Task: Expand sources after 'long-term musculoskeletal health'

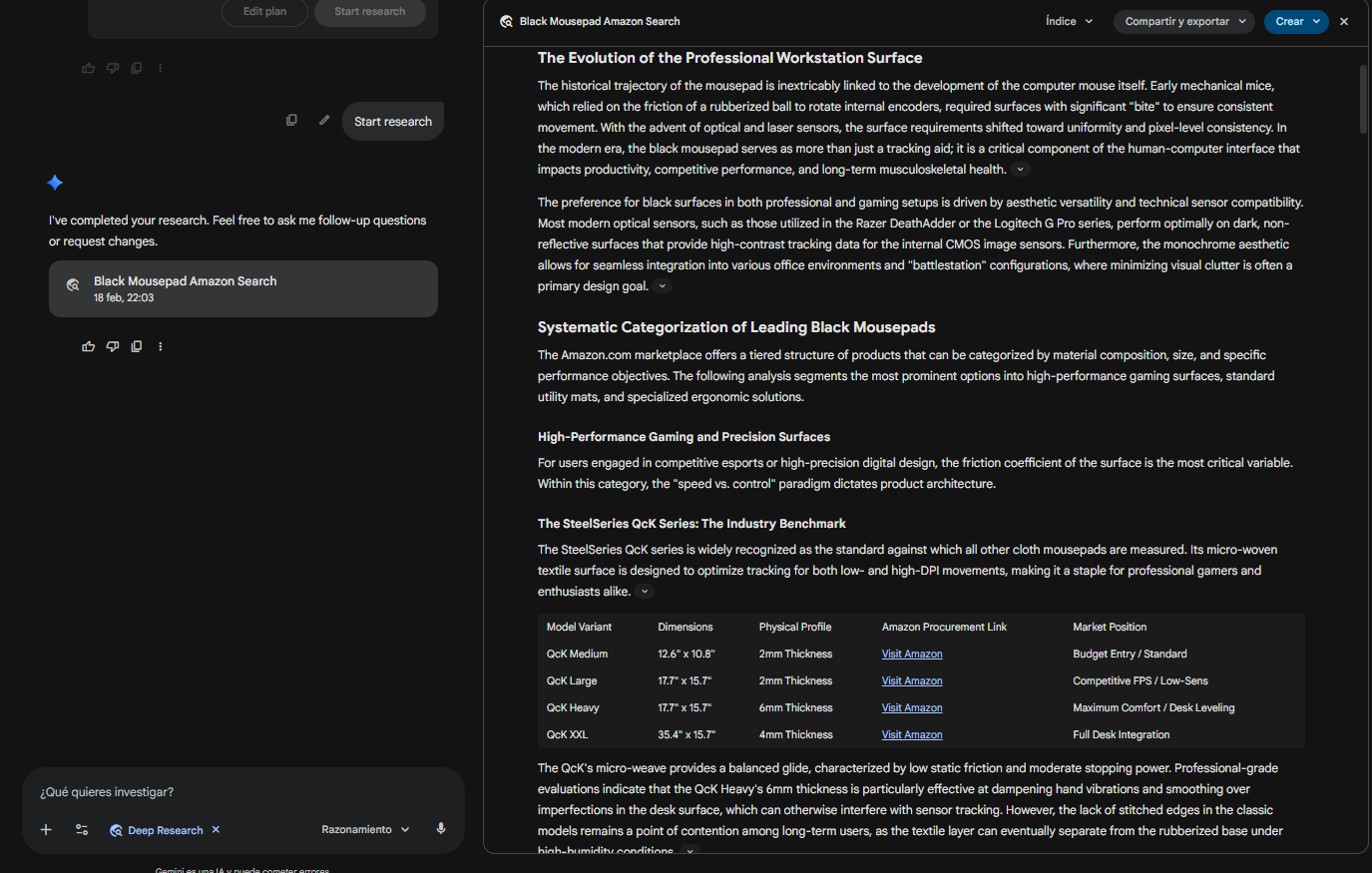Action: [1021, 170]
